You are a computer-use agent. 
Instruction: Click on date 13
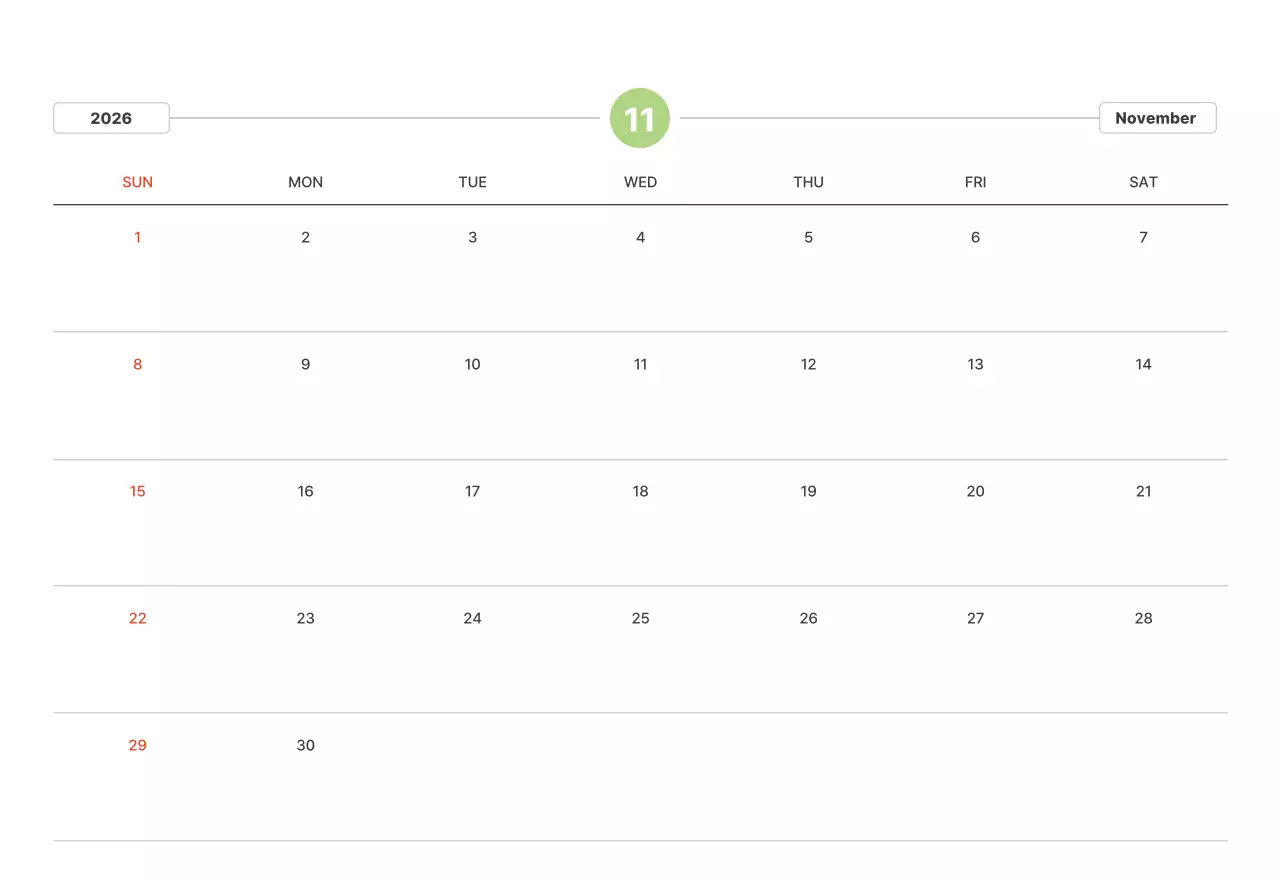coord(975,364)
